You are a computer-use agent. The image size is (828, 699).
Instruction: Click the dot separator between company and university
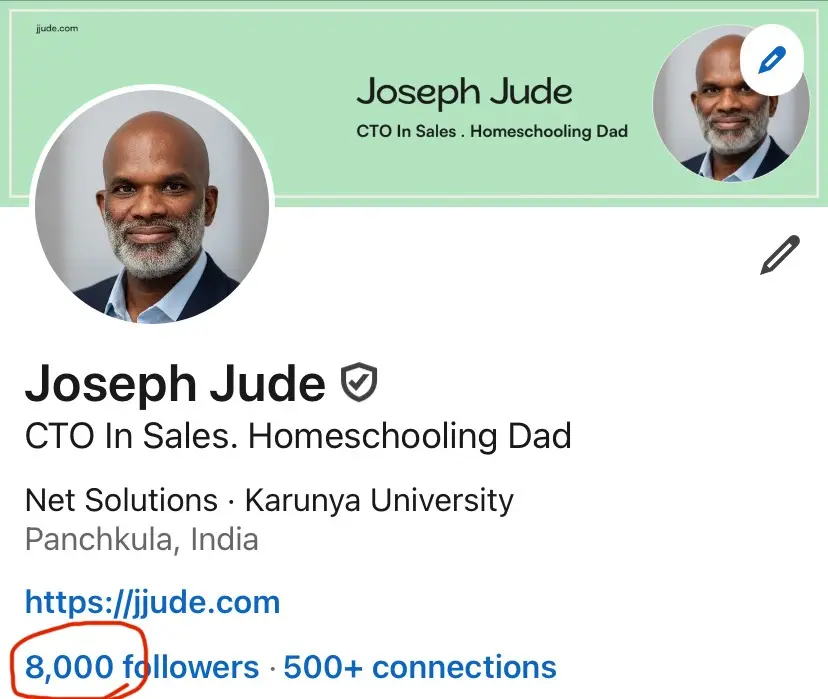231,500
